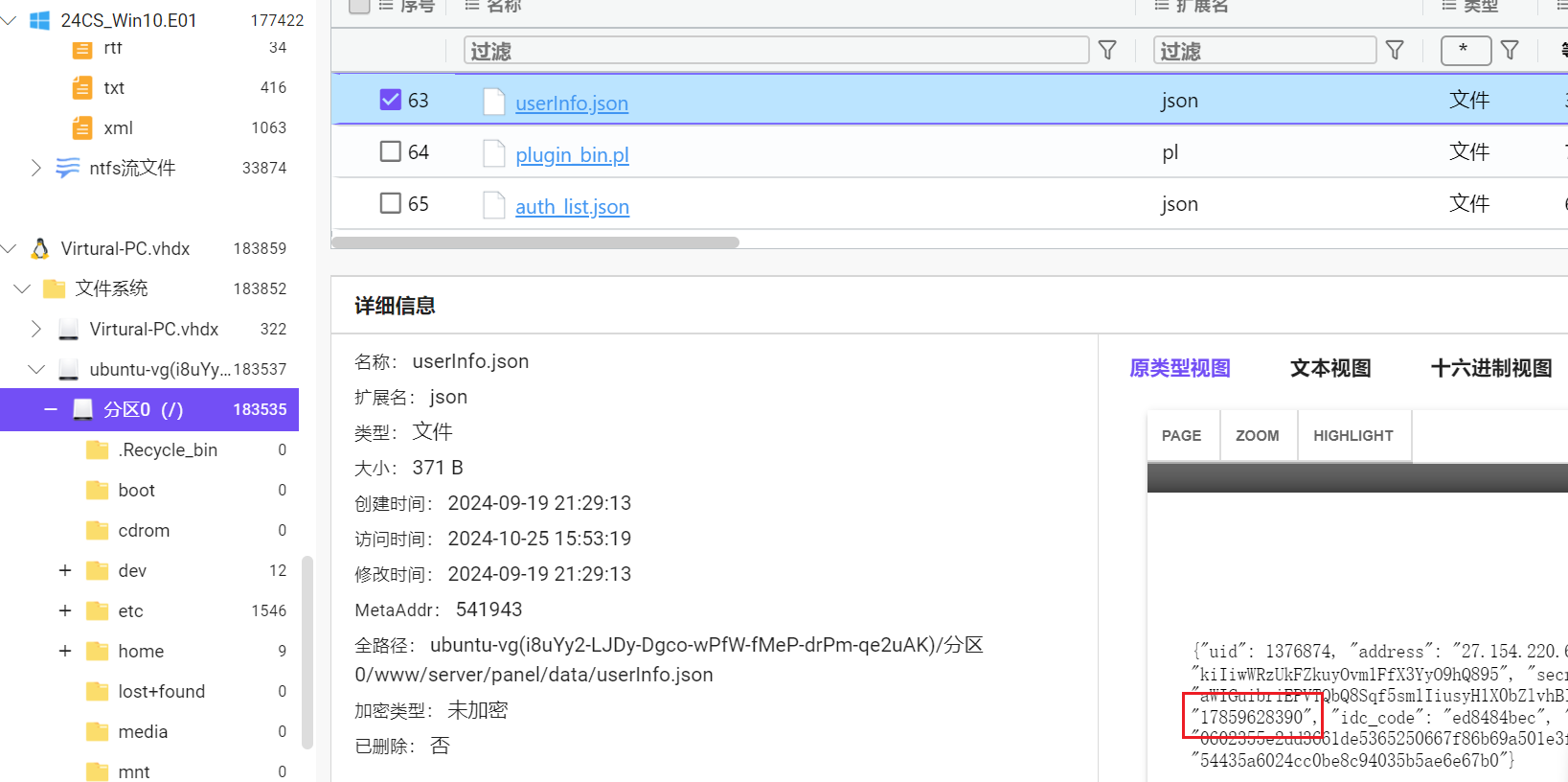The image size is (1568, 782).
Task: Open the ZOOM tab in viewer
Action: coord(1258,436)
